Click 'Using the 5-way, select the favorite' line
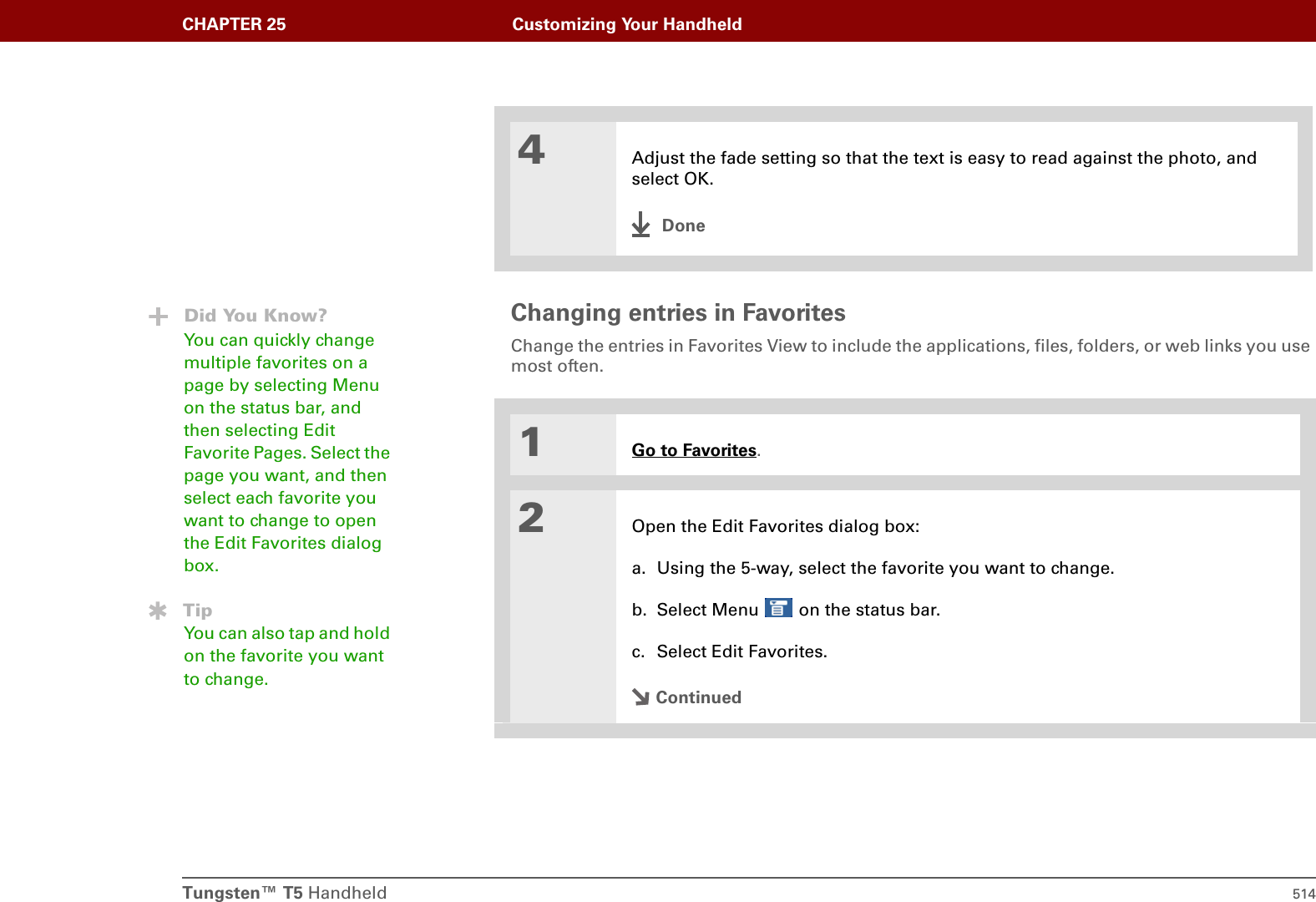 click(885, 568)
